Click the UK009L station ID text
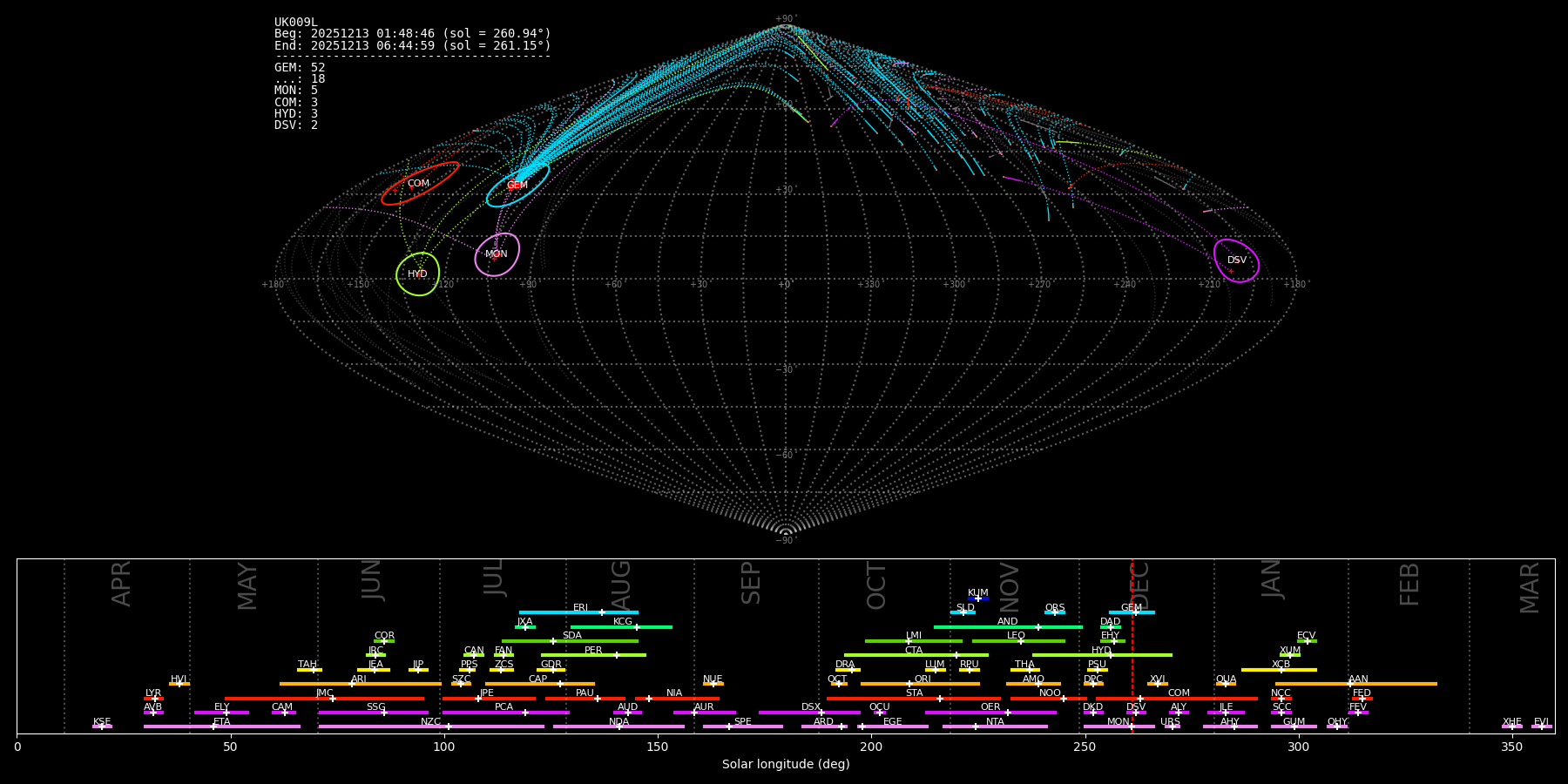 point(296,23)
